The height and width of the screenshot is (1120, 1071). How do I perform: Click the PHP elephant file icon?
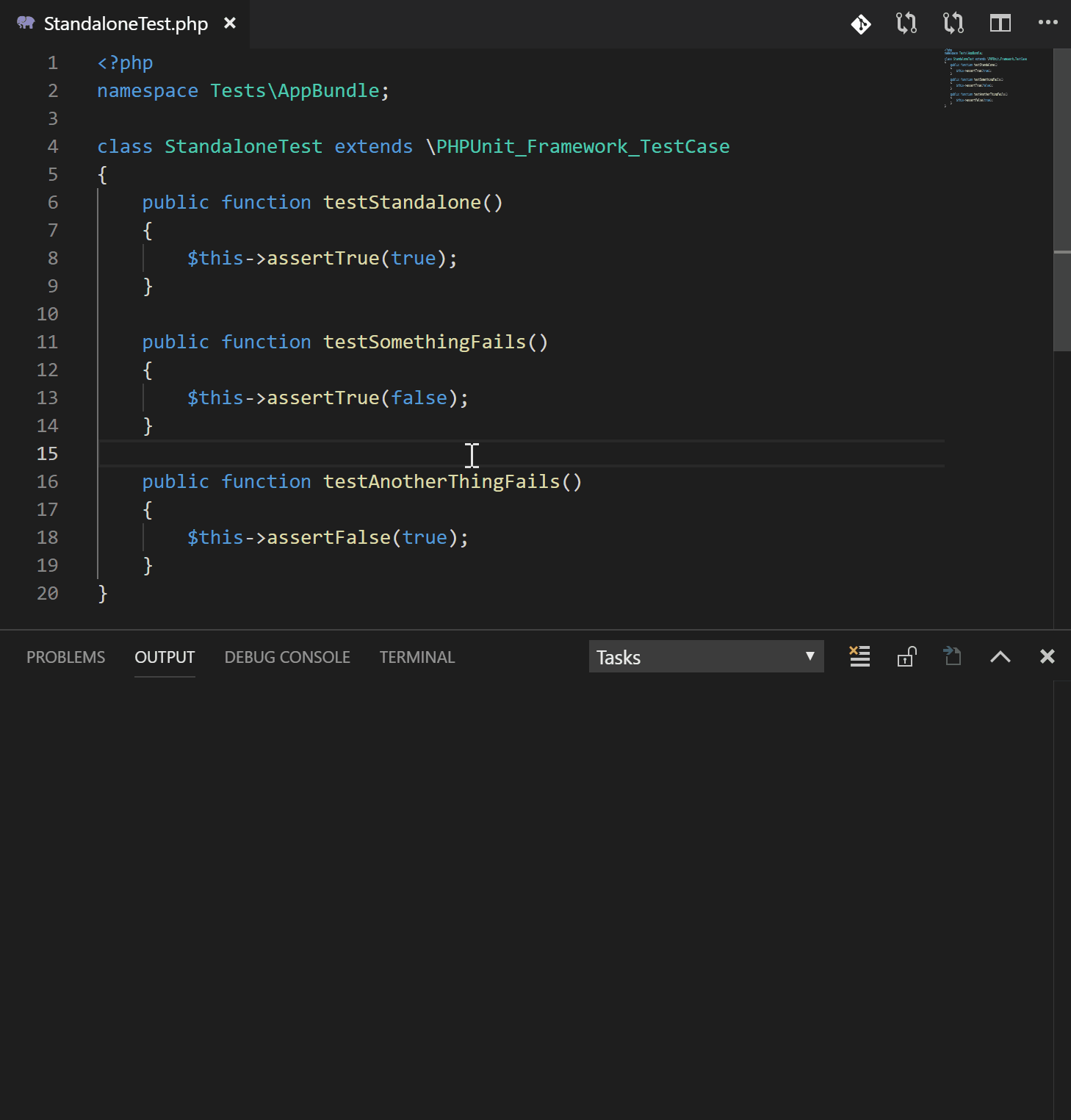coord(26,23)
